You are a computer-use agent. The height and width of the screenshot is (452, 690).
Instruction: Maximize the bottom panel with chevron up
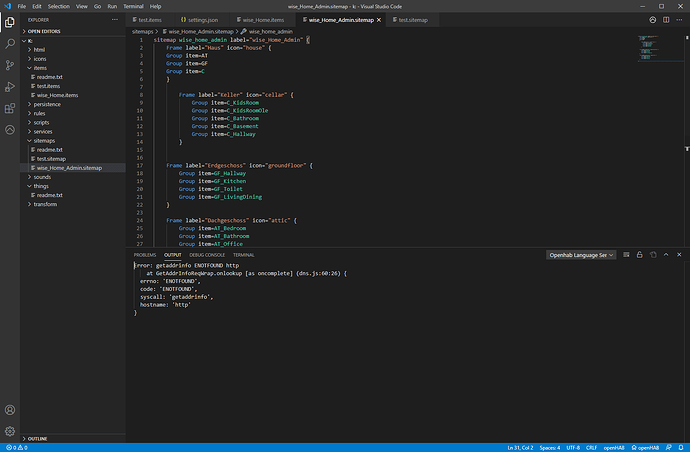point(668,255)
